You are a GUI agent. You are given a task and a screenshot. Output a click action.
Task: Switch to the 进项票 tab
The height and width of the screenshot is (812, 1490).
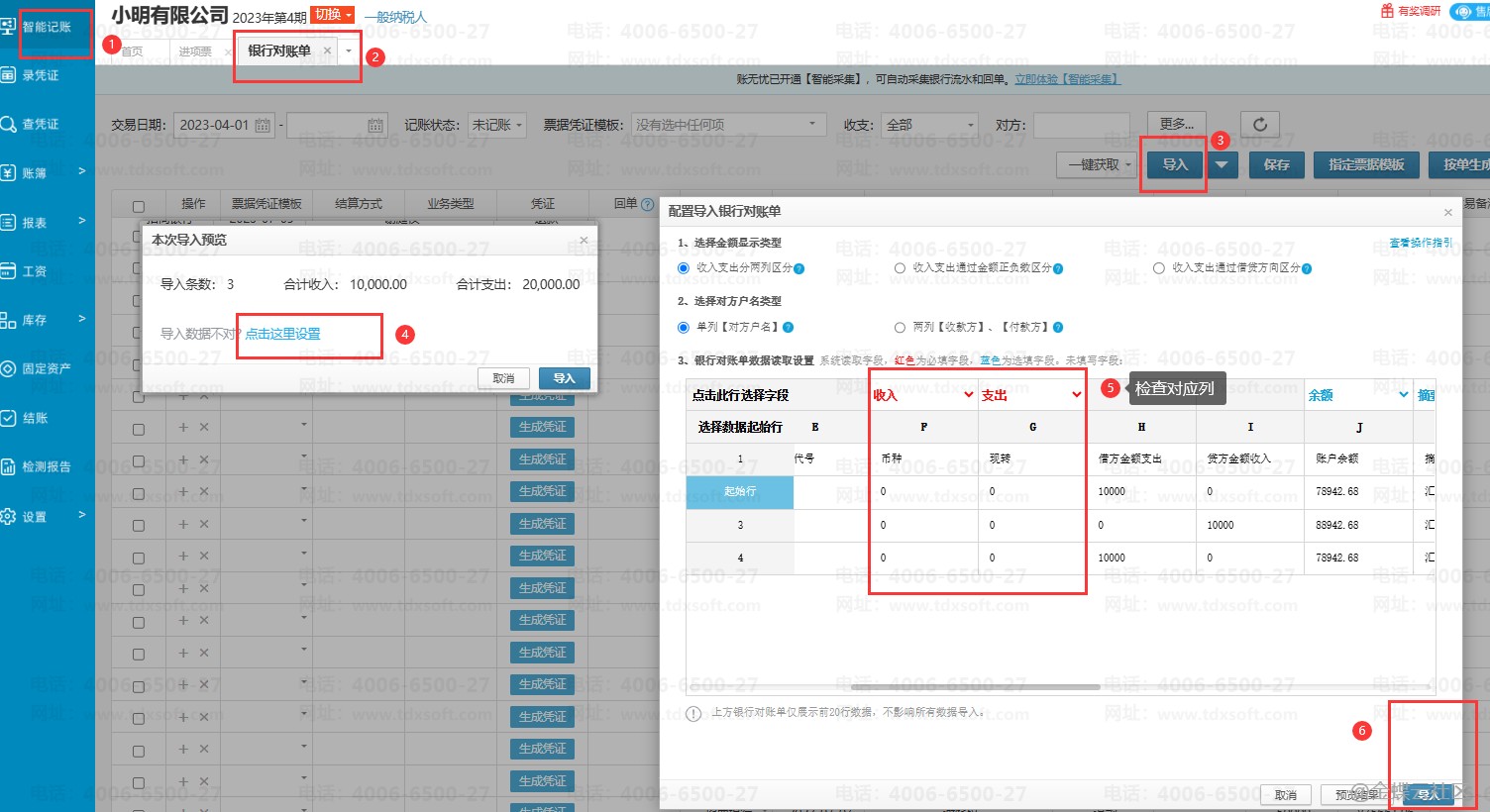pos(195,51)
